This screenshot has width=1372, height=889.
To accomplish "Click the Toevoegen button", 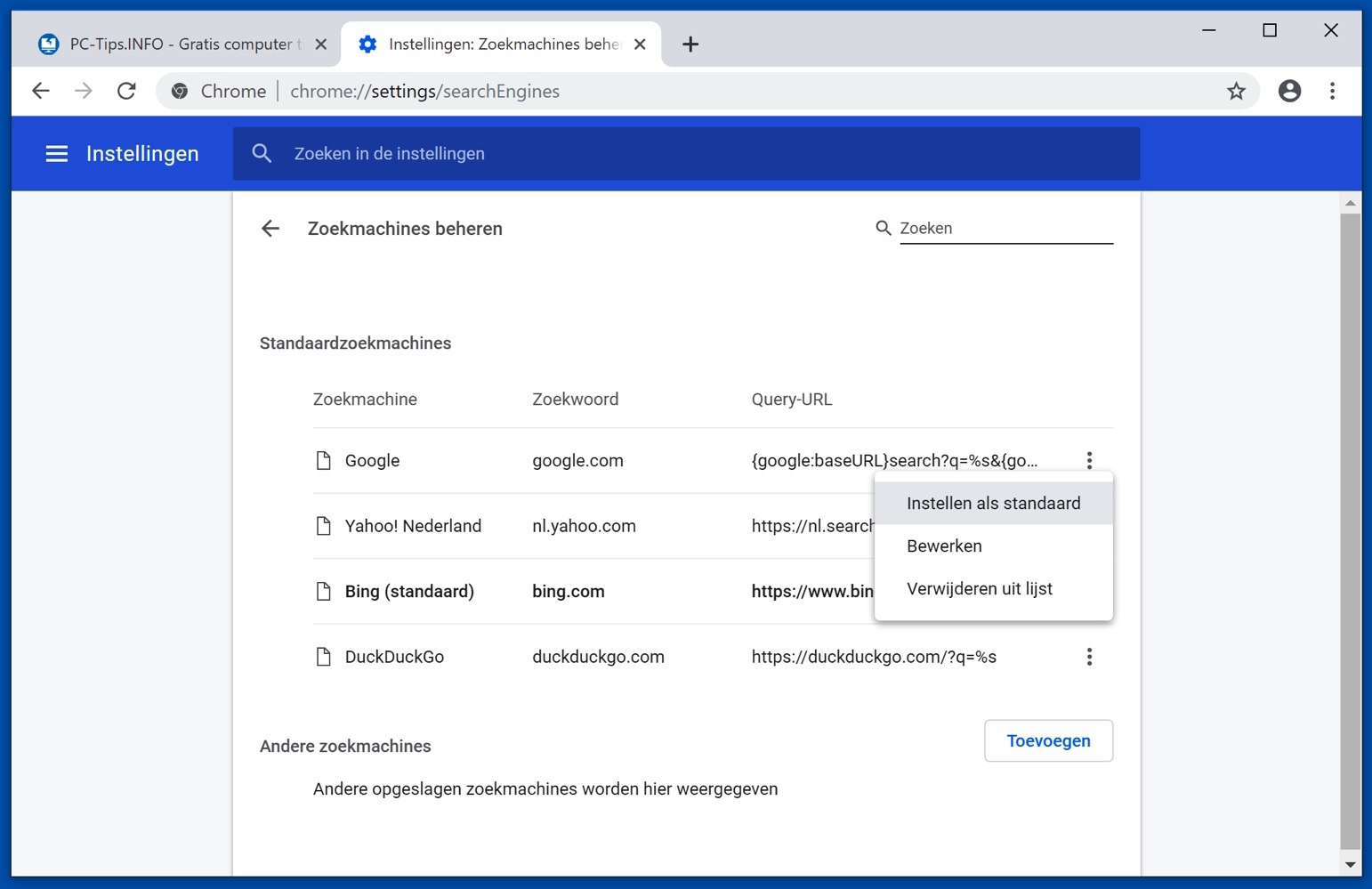I will point(1048,741).
